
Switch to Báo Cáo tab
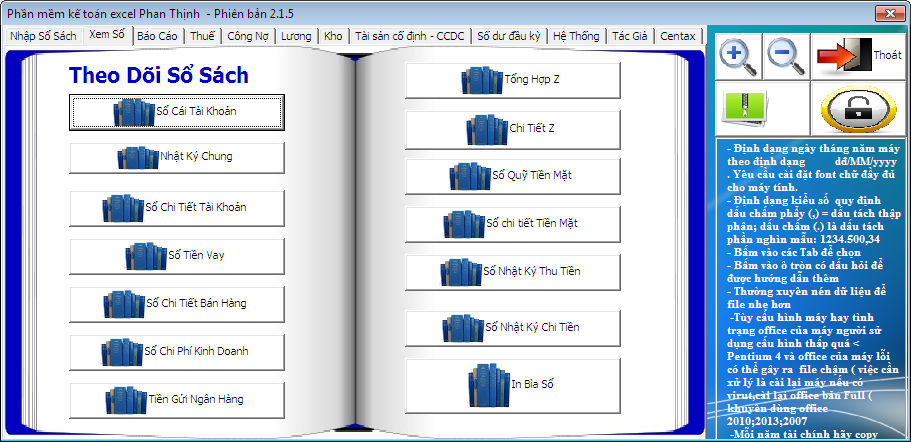tap(157, 36)
